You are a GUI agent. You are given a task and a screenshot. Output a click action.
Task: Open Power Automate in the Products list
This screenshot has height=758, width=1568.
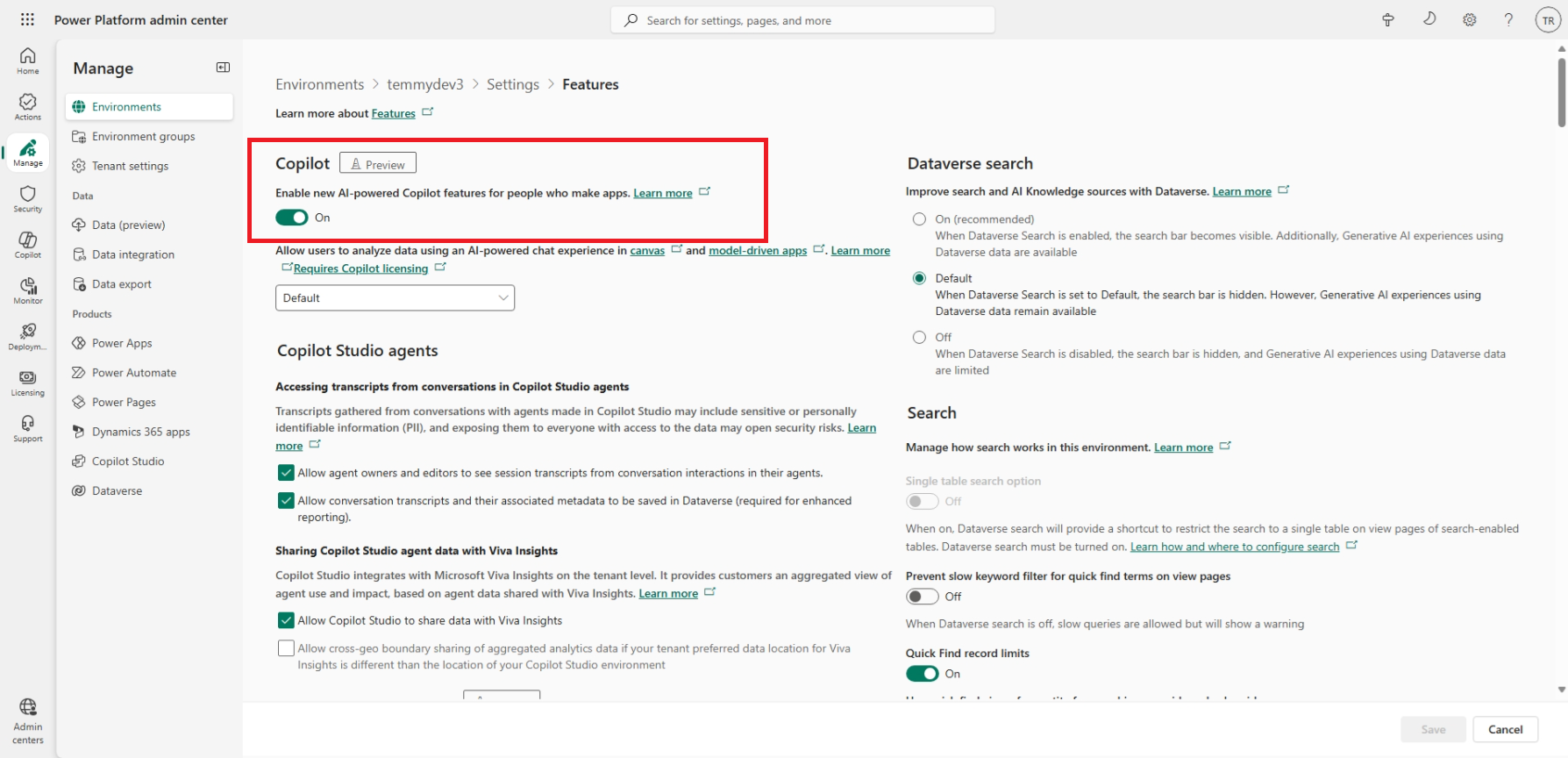[x=149, y=373]
